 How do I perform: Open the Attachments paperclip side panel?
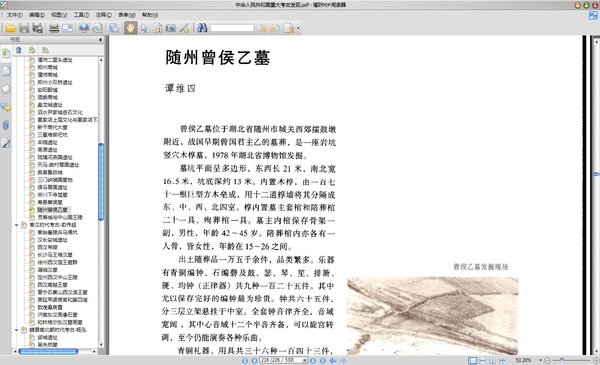pos(6,125)
